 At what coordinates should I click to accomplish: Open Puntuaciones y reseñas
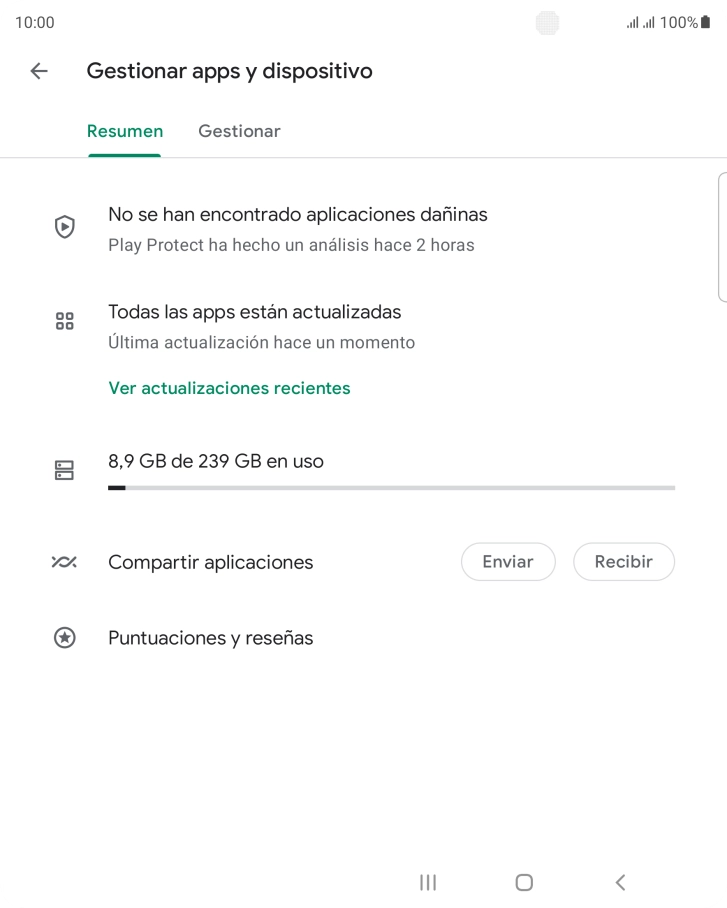(210, 638)
